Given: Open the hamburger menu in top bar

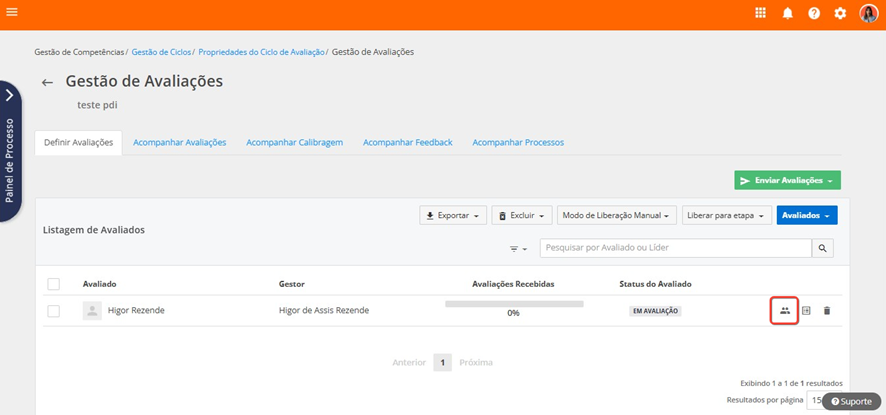Looking at the screenshot, I should coord(11,13).
